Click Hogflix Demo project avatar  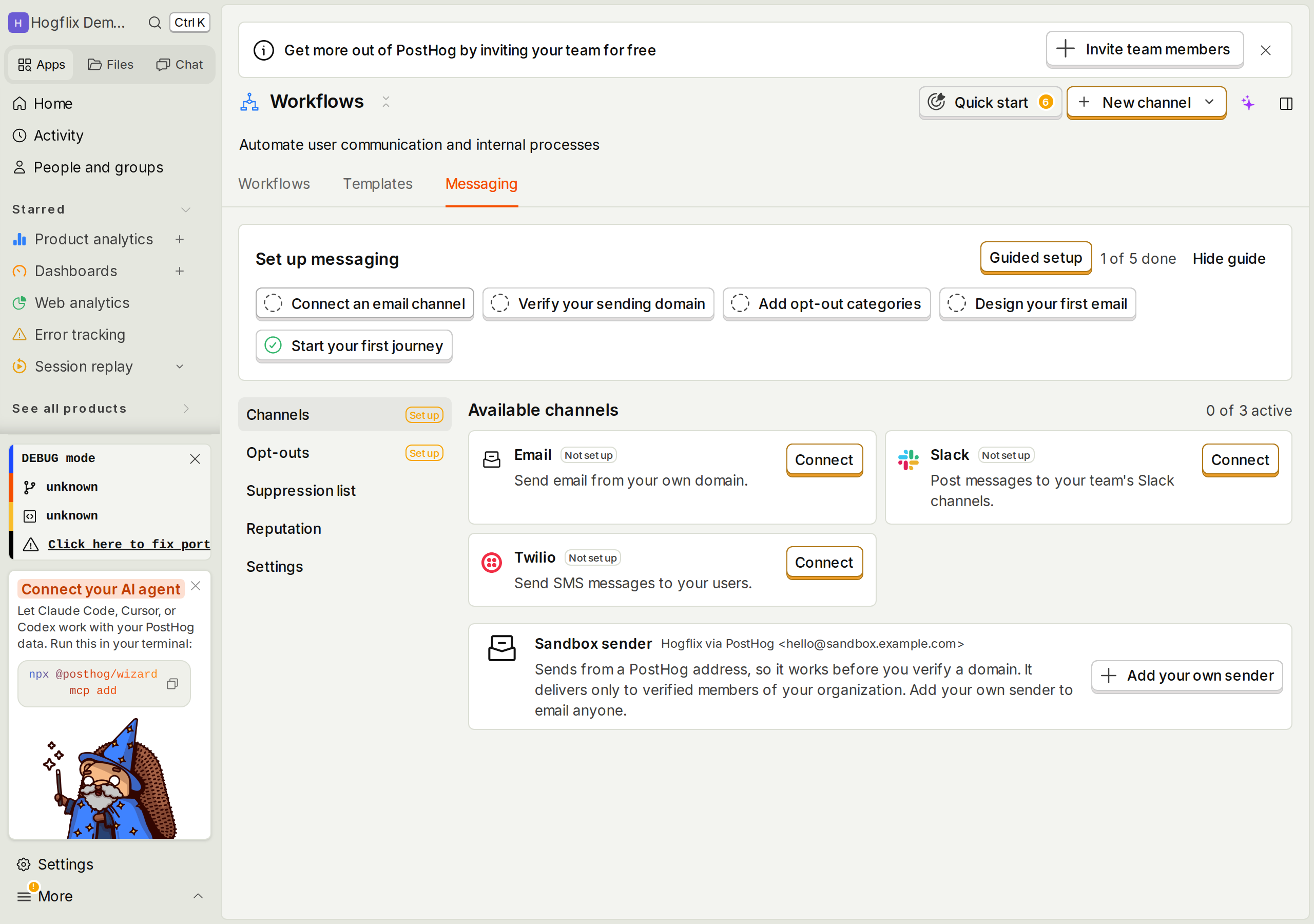coord(18,22)
